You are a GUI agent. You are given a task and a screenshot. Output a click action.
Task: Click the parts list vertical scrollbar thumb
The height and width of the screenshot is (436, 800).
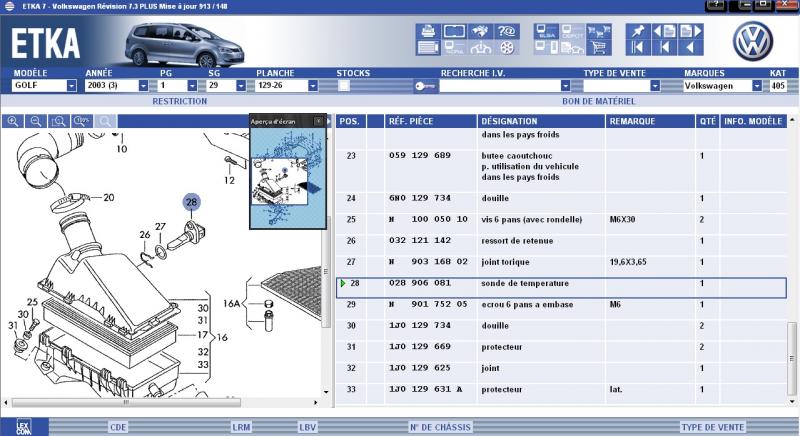pyautogui.click(x=792, y=358)
